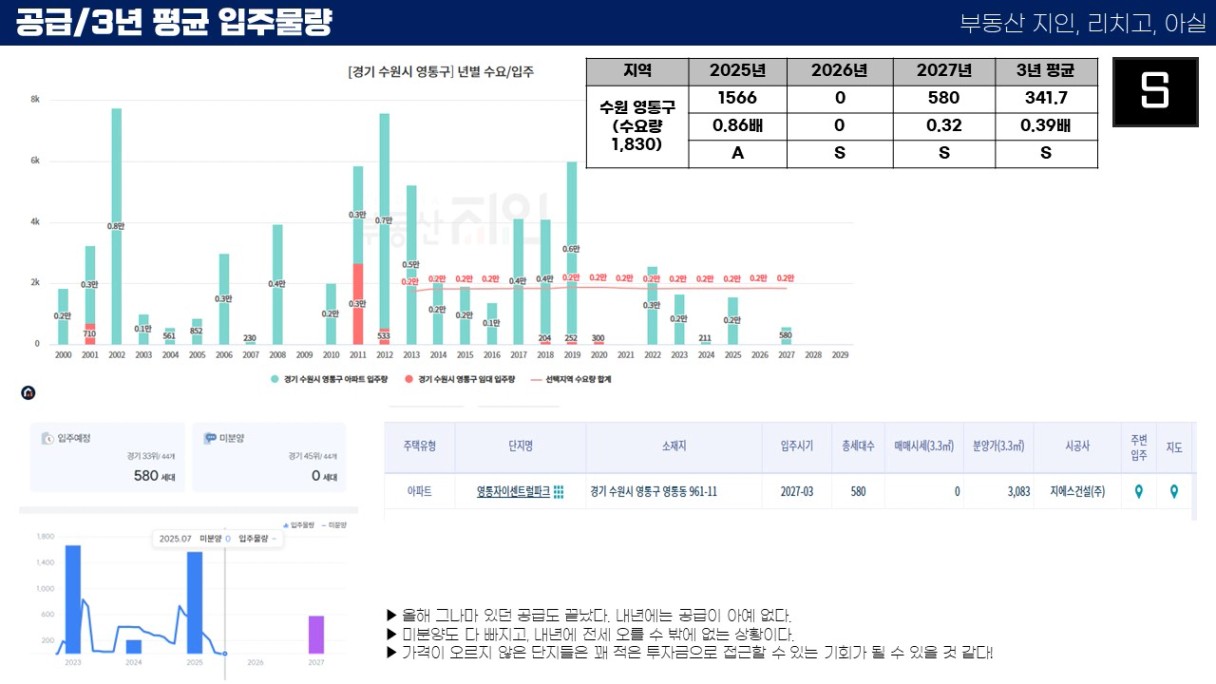The image size is (1216, 684).
Task: Click the 주변입주 map pin icon
Action: pyautogui.click(x=1138, y=492)
